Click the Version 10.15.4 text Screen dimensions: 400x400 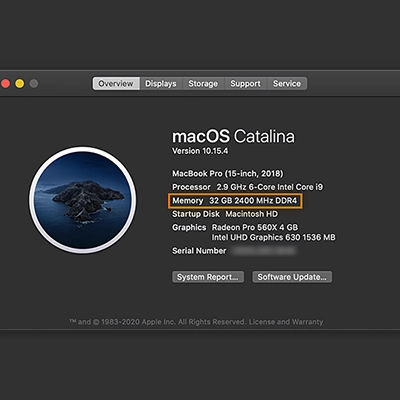click(200, 151)
